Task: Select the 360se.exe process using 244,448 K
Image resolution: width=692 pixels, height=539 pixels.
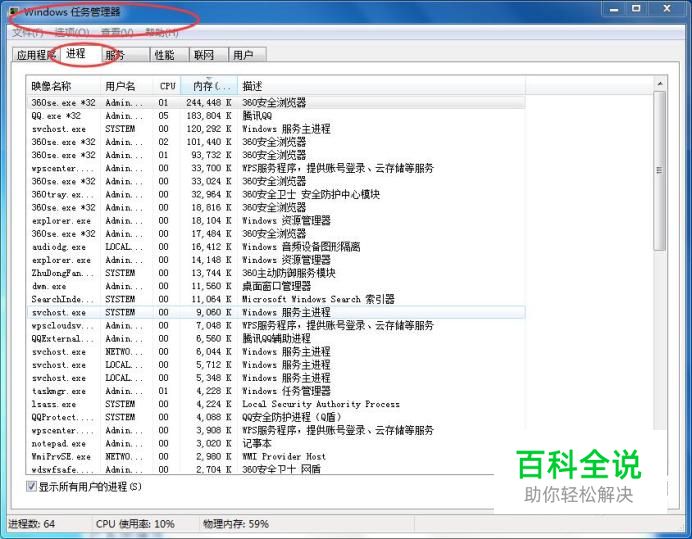Action: pos(276,102)
